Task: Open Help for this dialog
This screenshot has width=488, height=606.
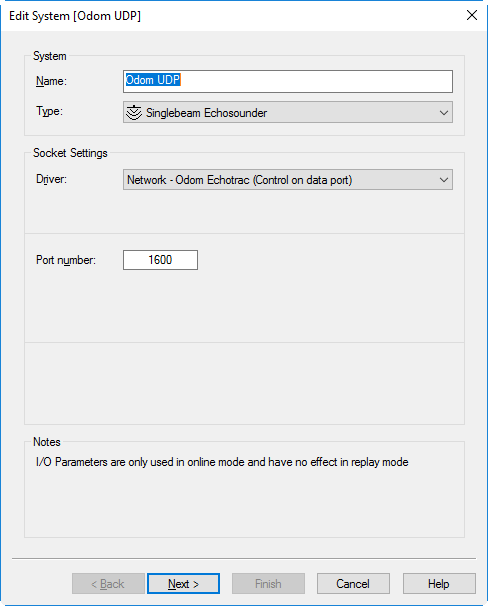Action: [439, 584]
